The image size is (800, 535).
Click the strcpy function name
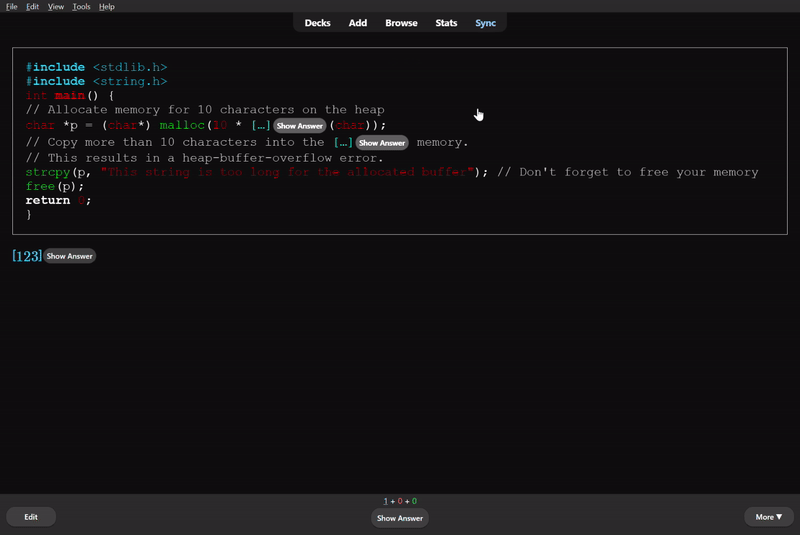tap(47, 172)
